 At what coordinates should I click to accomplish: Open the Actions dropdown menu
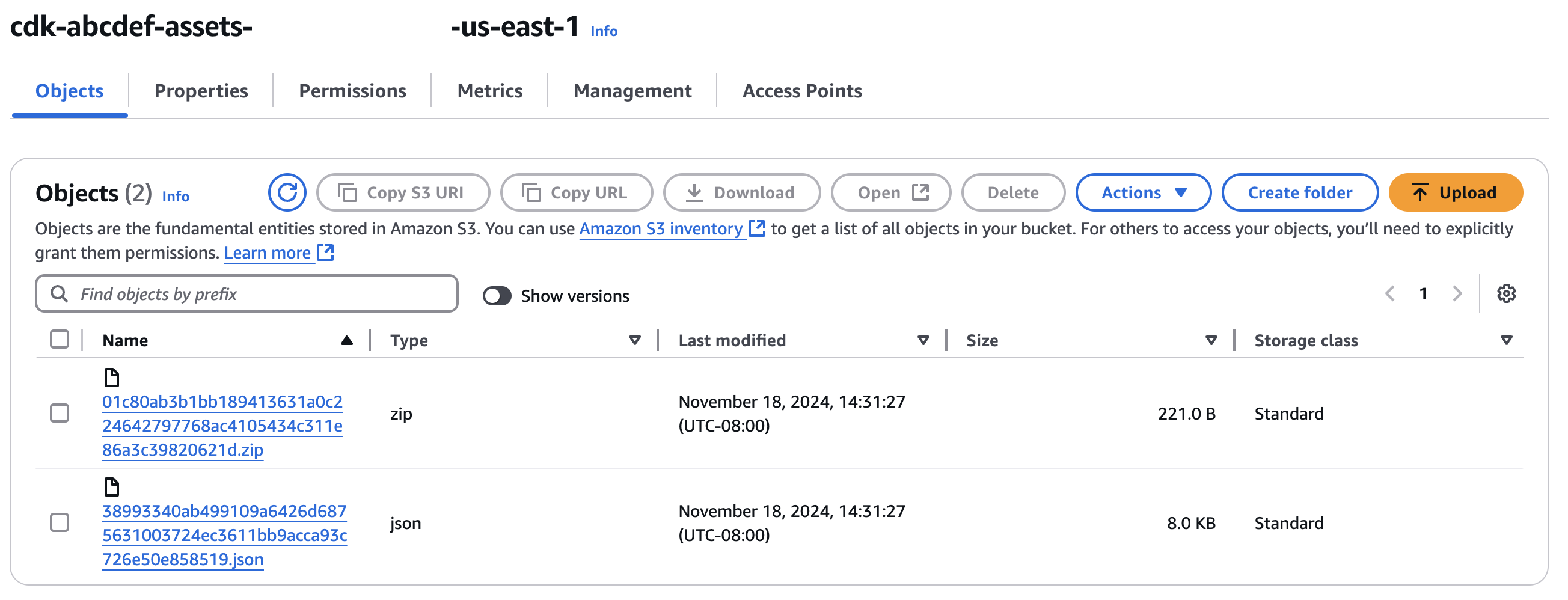[x=1143, y=193]
